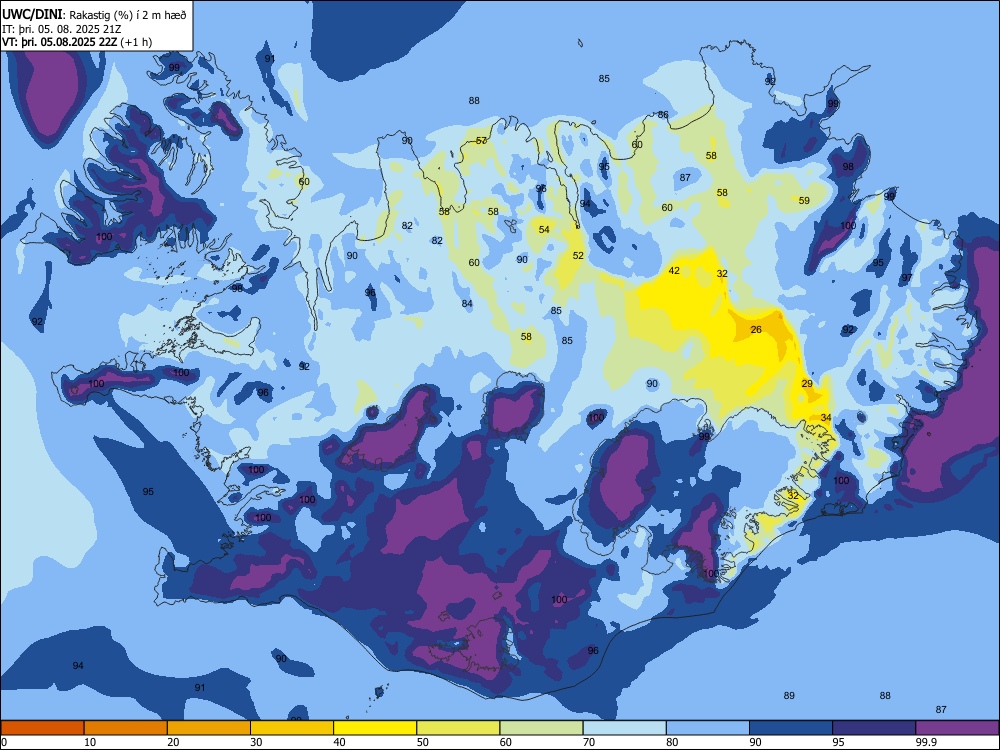The width and height of the screenshot is (1000, 750).
Task: Click the '52' humidity value
Action: pos(578,255)
